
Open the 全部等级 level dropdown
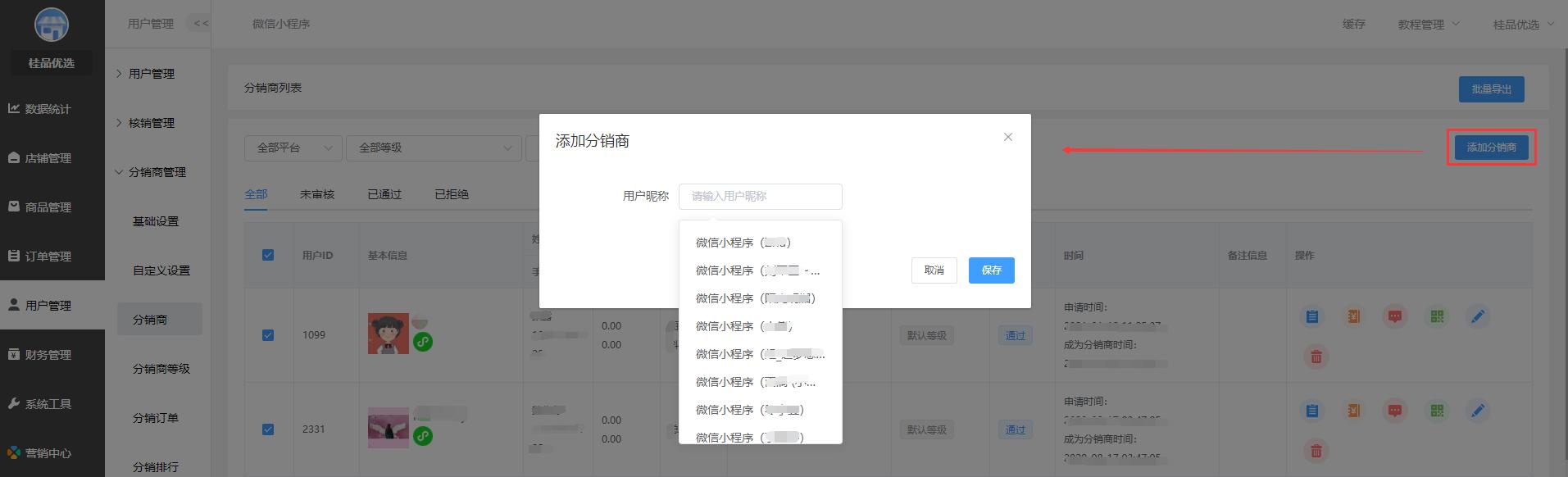[x=434, y=148]
